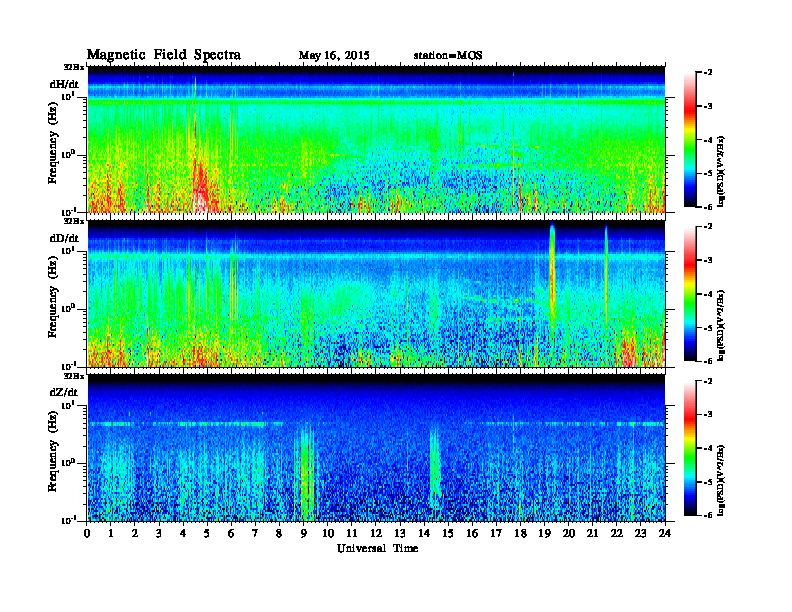Click hour tick '9' on time axis
792x612 pixels.
coord(304,534)
